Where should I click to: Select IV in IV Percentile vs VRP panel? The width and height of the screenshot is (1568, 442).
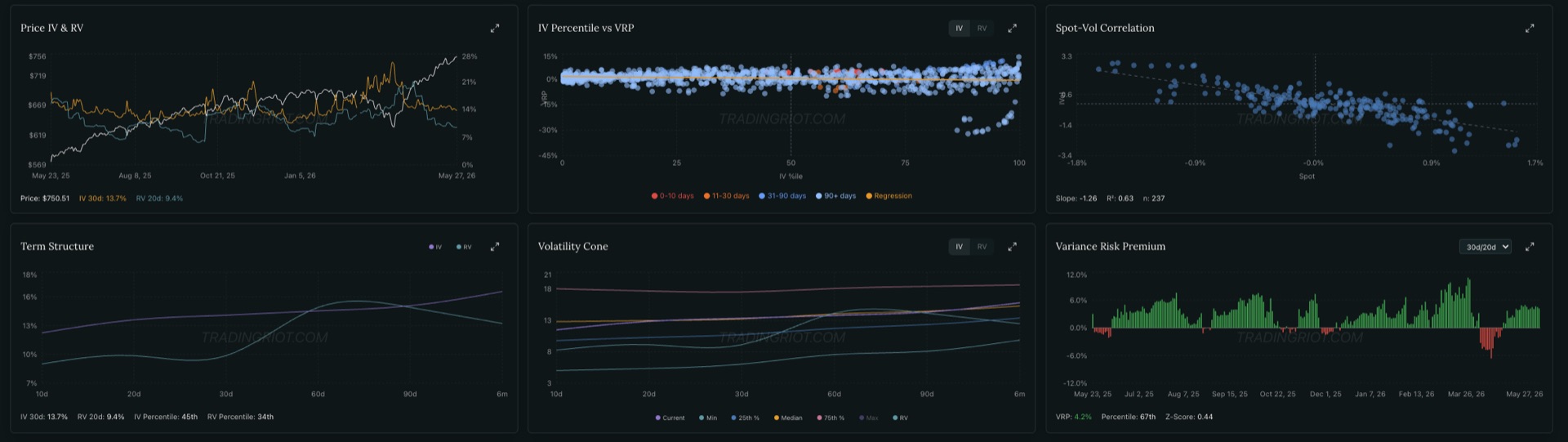tap(959, 28)
